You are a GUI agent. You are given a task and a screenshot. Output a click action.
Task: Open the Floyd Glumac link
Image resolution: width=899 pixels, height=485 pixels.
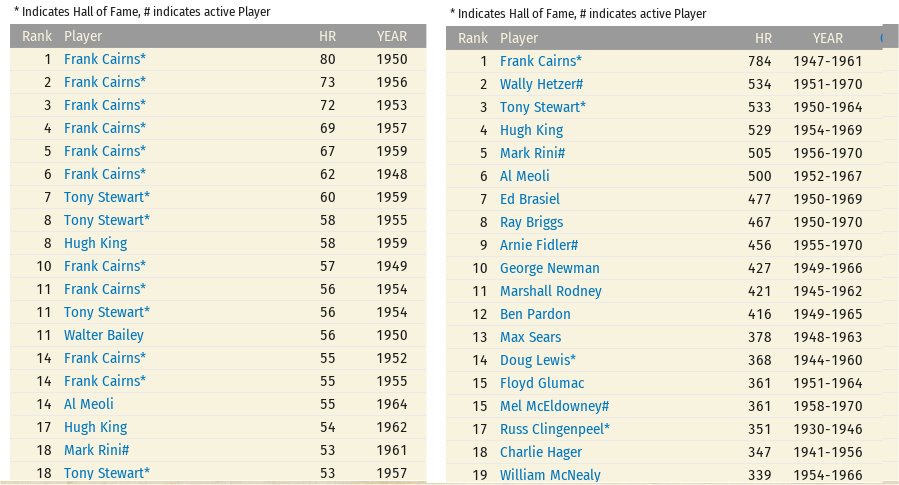pos(541,383)
